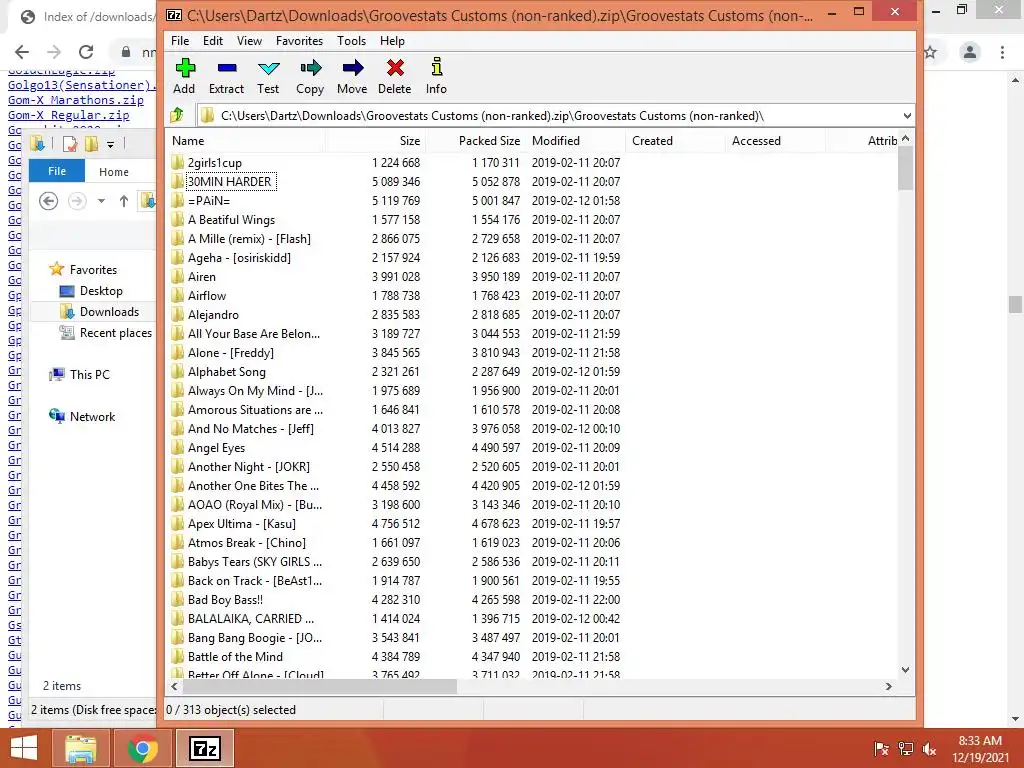Open the Gom-X Regular.zip link
This screenshot has width=1024, height=768.
[x=69, y=115]
